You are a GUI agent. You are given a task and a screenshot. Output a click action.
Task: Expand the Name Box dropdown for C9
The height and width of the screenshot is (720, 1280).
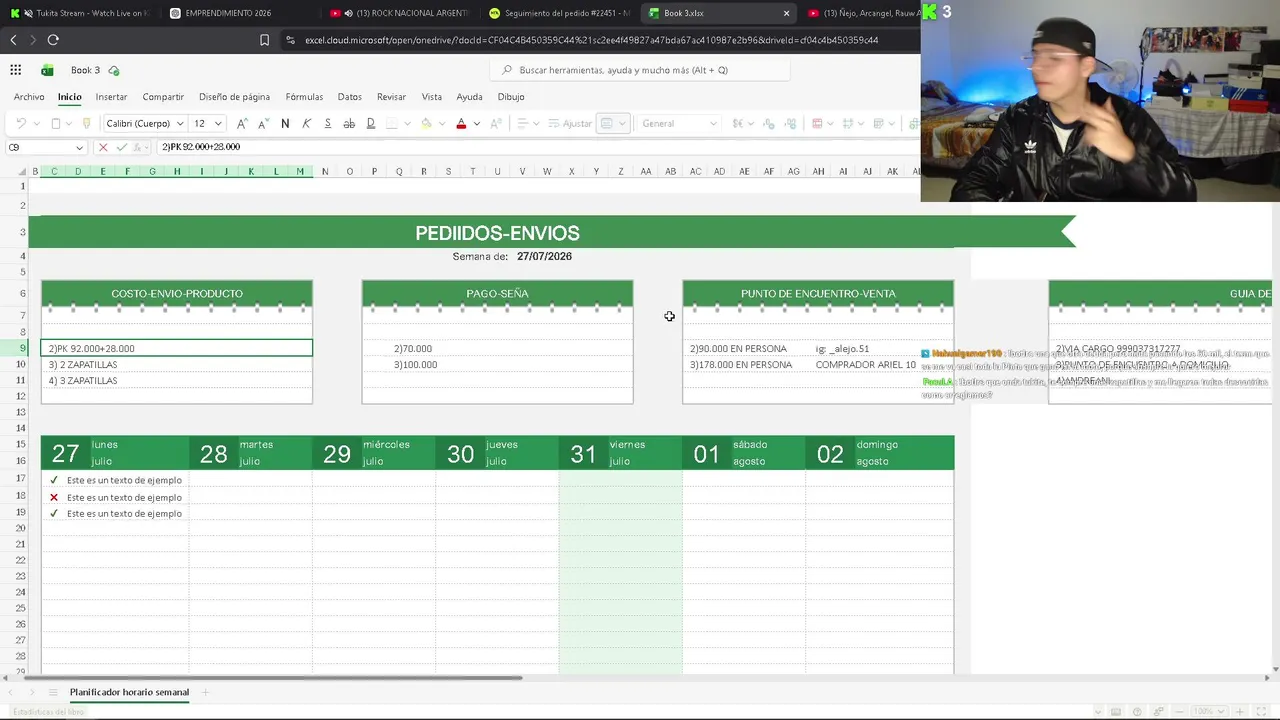[x=79, y=148]
